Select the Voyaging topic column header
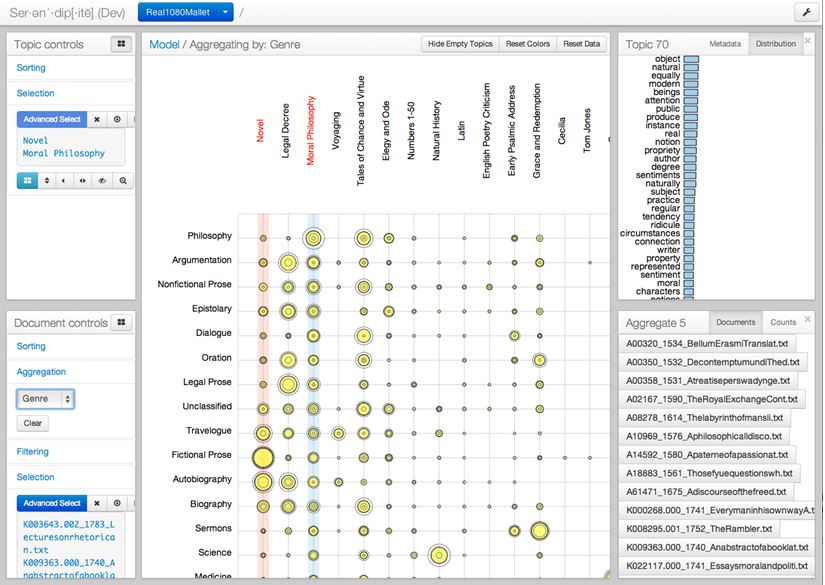This screenshot has height=585, width=825. [x=336, y=130]
